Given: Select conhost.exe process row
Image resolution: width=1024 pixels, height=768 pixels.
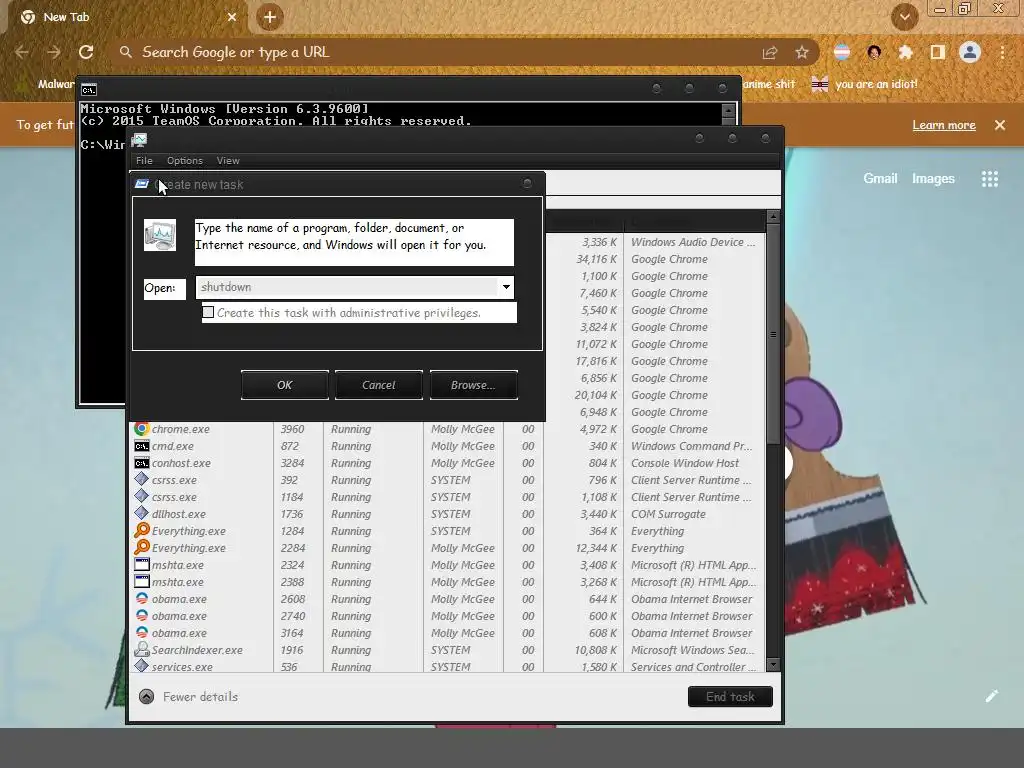Looking at the screenshot, I should click(x=447, y=463).
